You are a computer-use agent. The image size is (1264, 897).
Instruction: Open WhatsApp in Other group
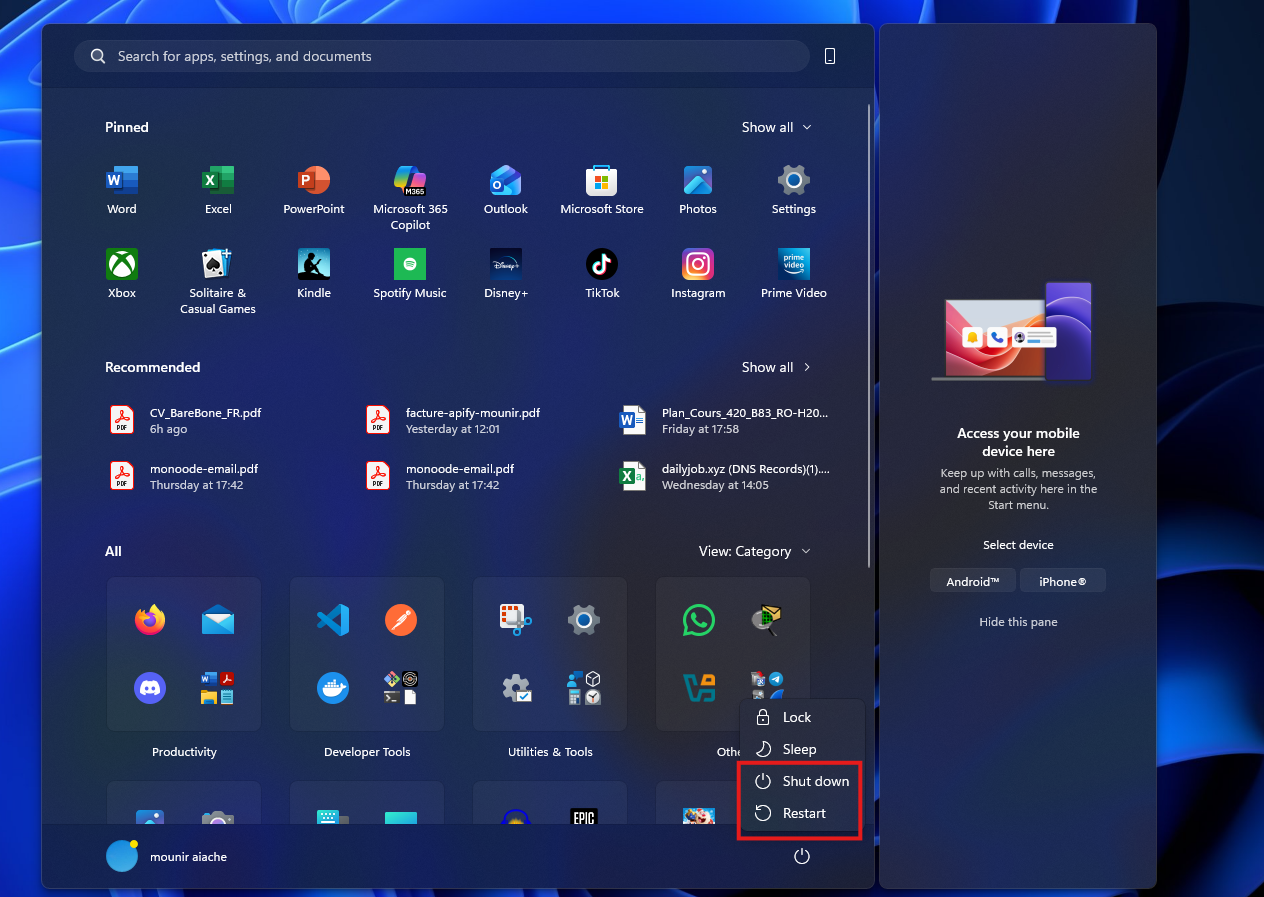tap(699, 620)
